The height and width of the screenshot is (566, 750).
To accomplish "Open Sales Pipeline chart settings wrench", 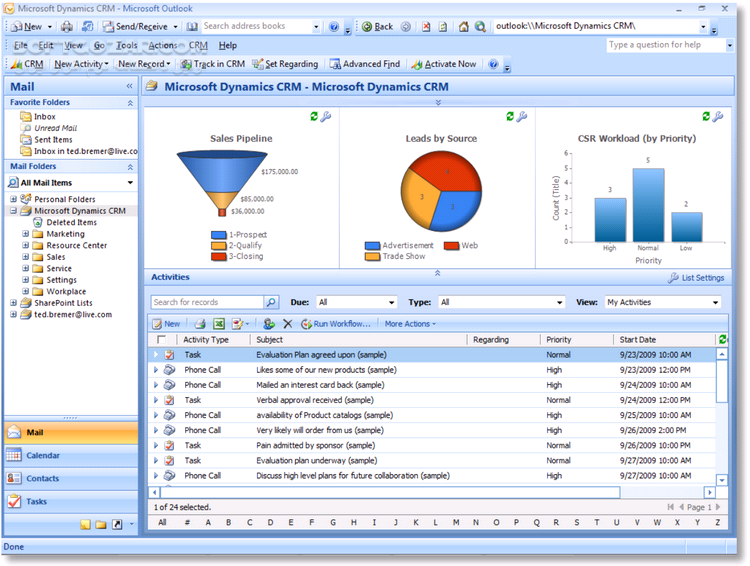I will (x=326, y=116).
